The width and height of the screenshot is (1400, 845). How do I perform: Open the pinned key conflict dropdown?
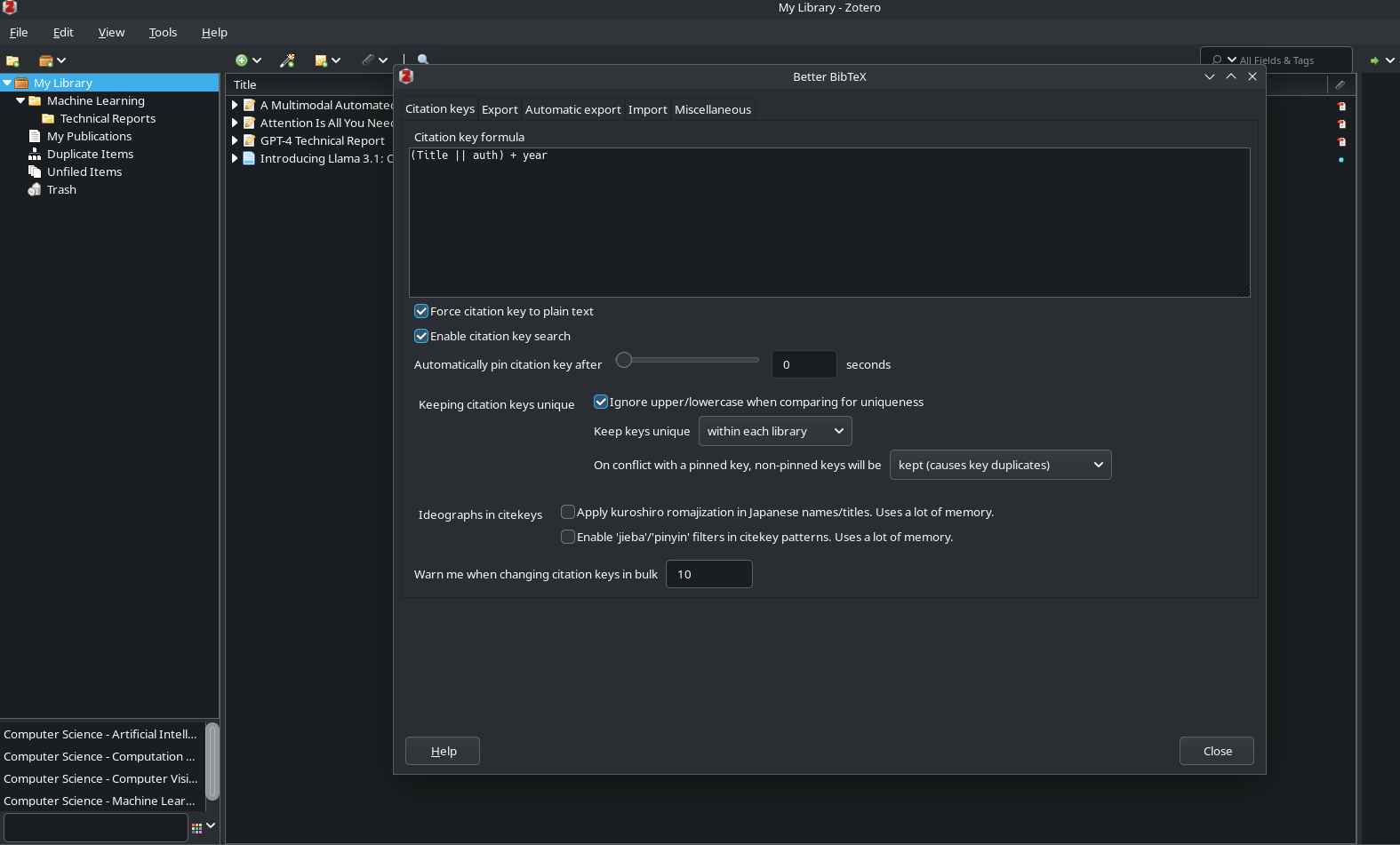[1000, 465]
